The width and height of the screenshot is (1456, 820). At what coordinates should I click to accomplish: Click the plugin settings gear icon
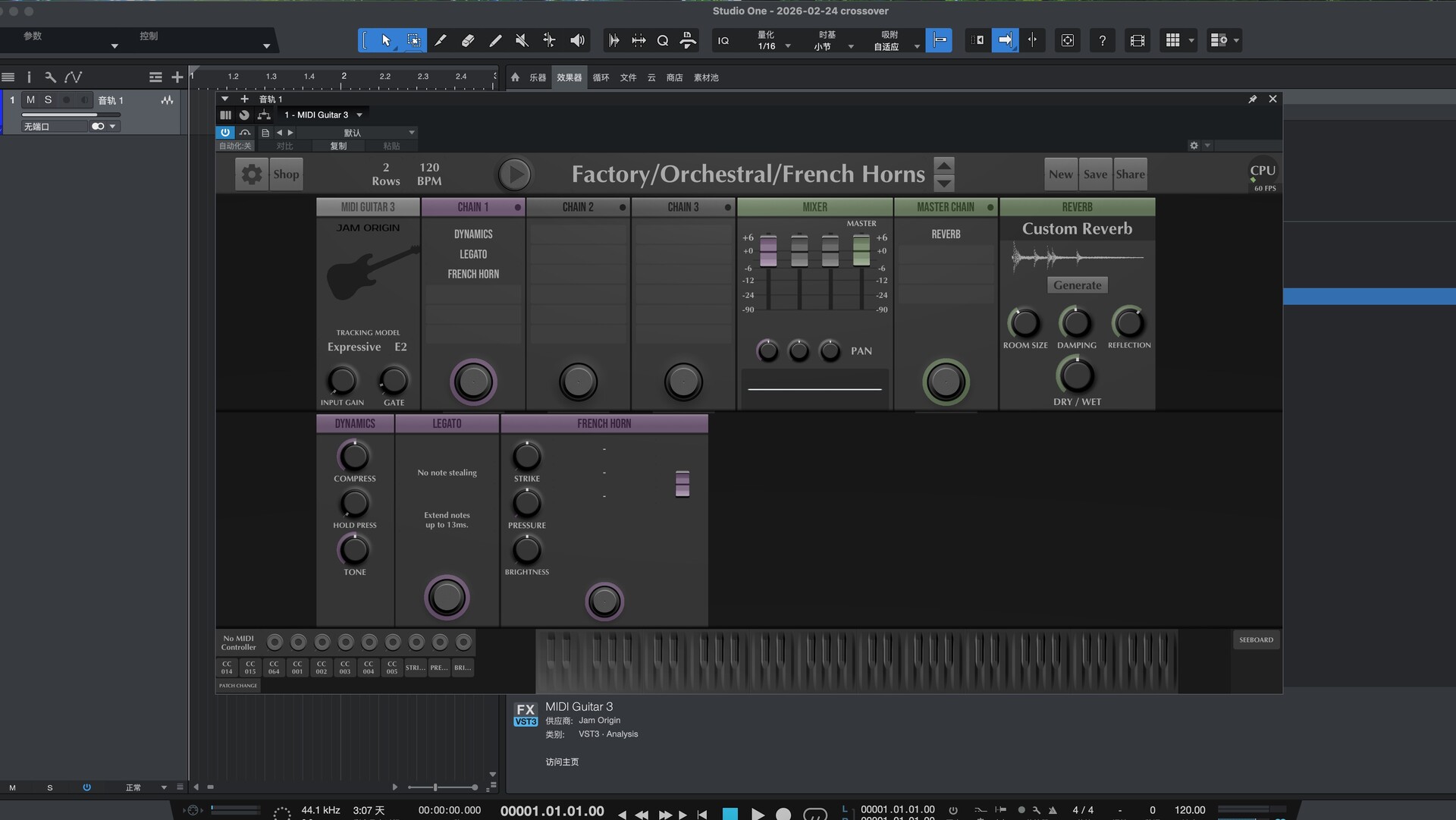click(x=252, y=174)
